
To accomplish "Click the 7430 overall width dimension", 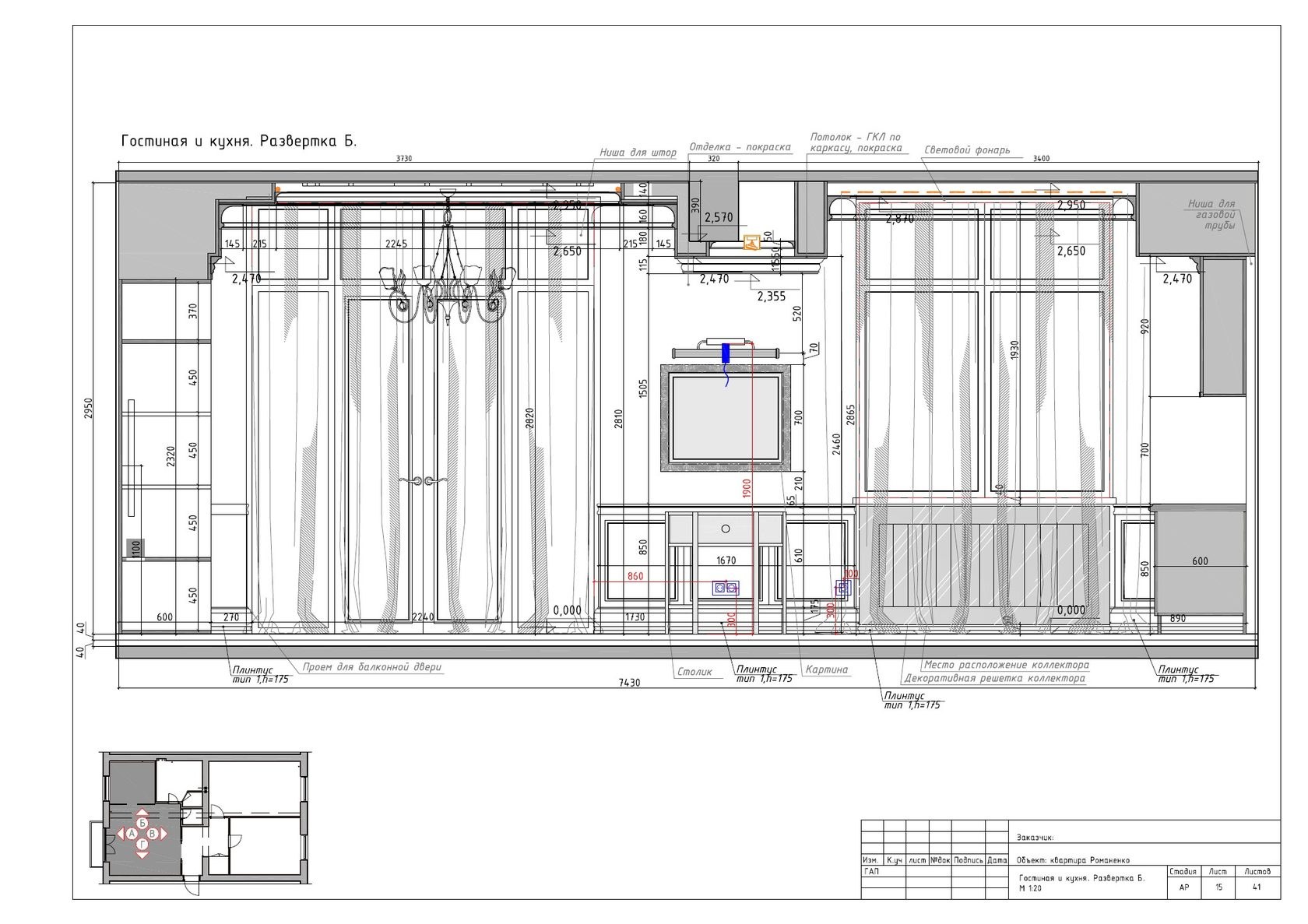I will [629, 683].
